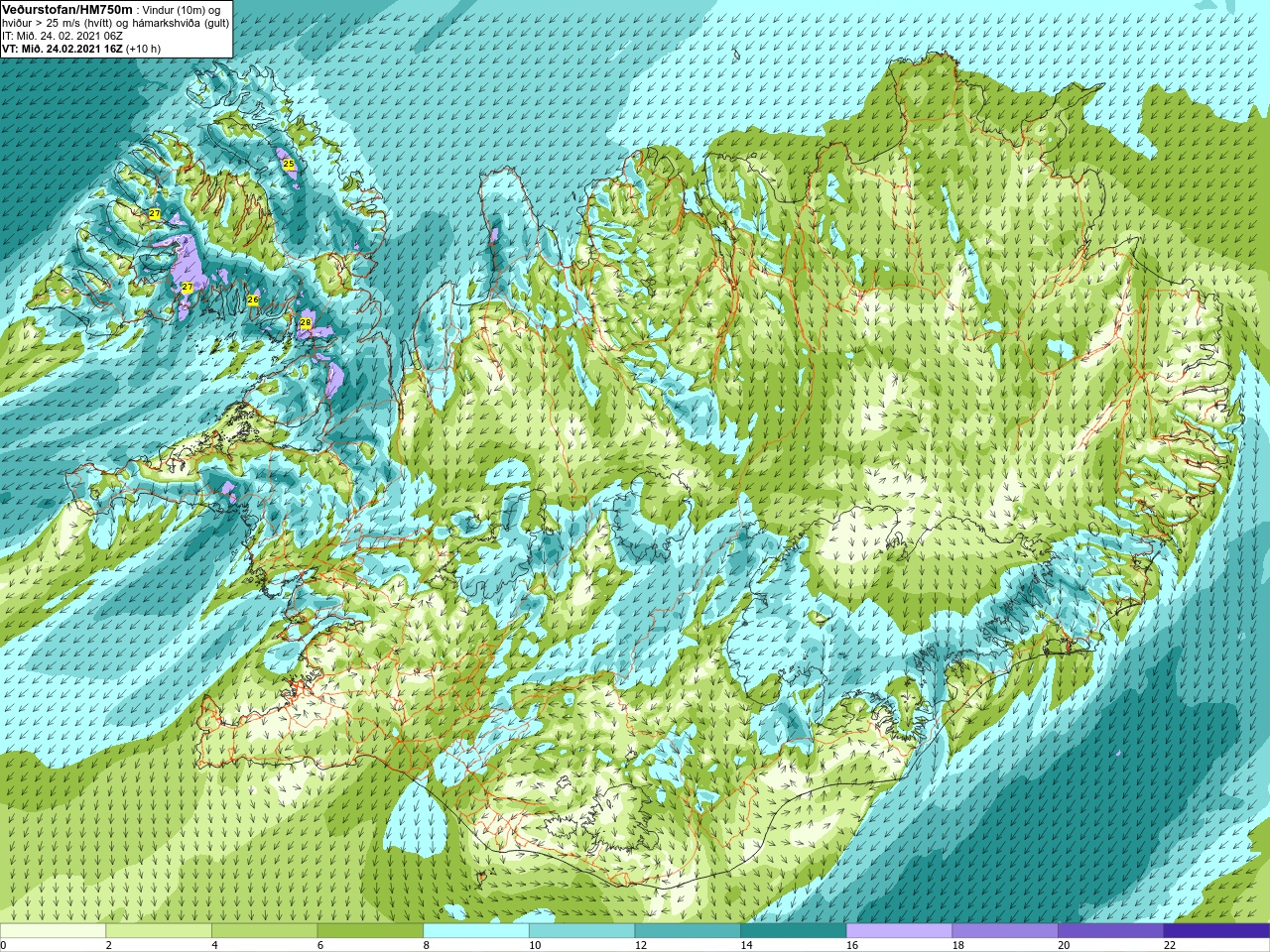Pick the 0–2 m/s pale cream legend swatch
1270x952 pixels.
53,931
